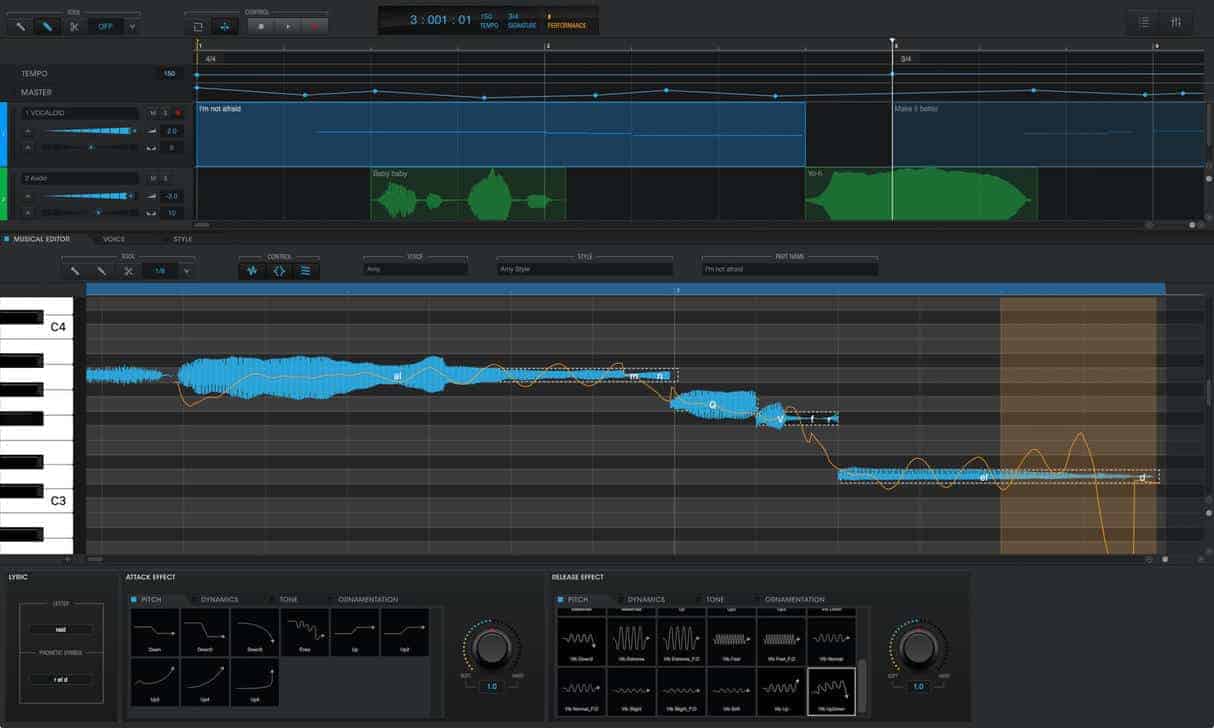Select the pencil tool in top toolbar
Image resolution: width=1214 pixels, height=728 pixels.
47,27
